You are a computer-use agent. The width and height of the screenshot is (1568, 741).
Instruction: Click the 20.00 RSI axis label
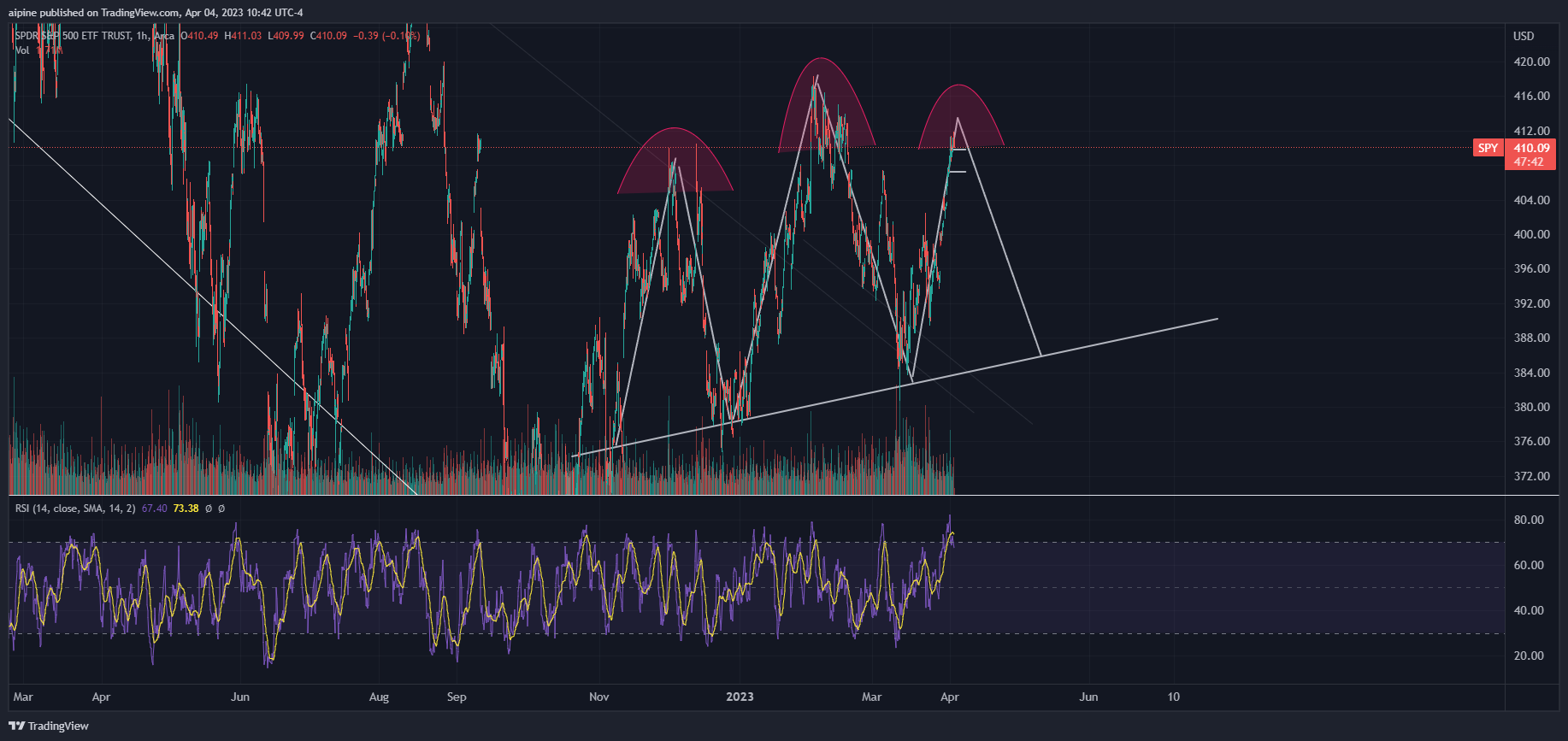click(1529, 656)
